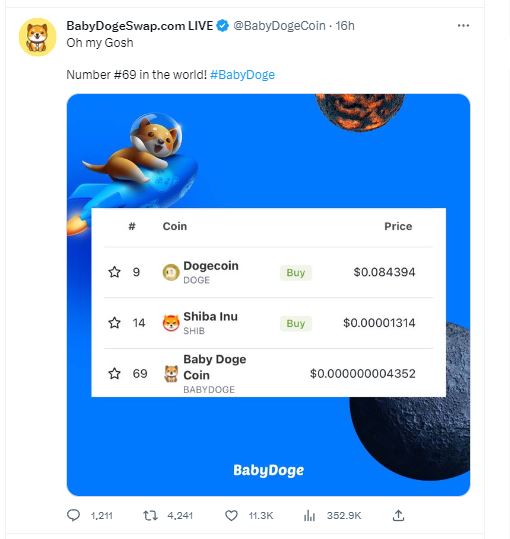Screen dimensions: 510x539
Task: Click the blue verified badge
Action: [223, 26]
